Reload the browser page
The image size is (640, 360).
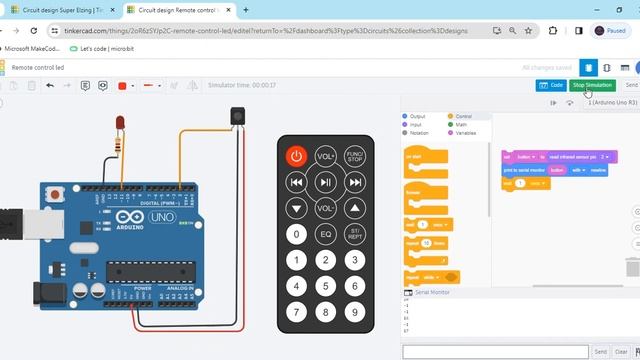point(34,31)
